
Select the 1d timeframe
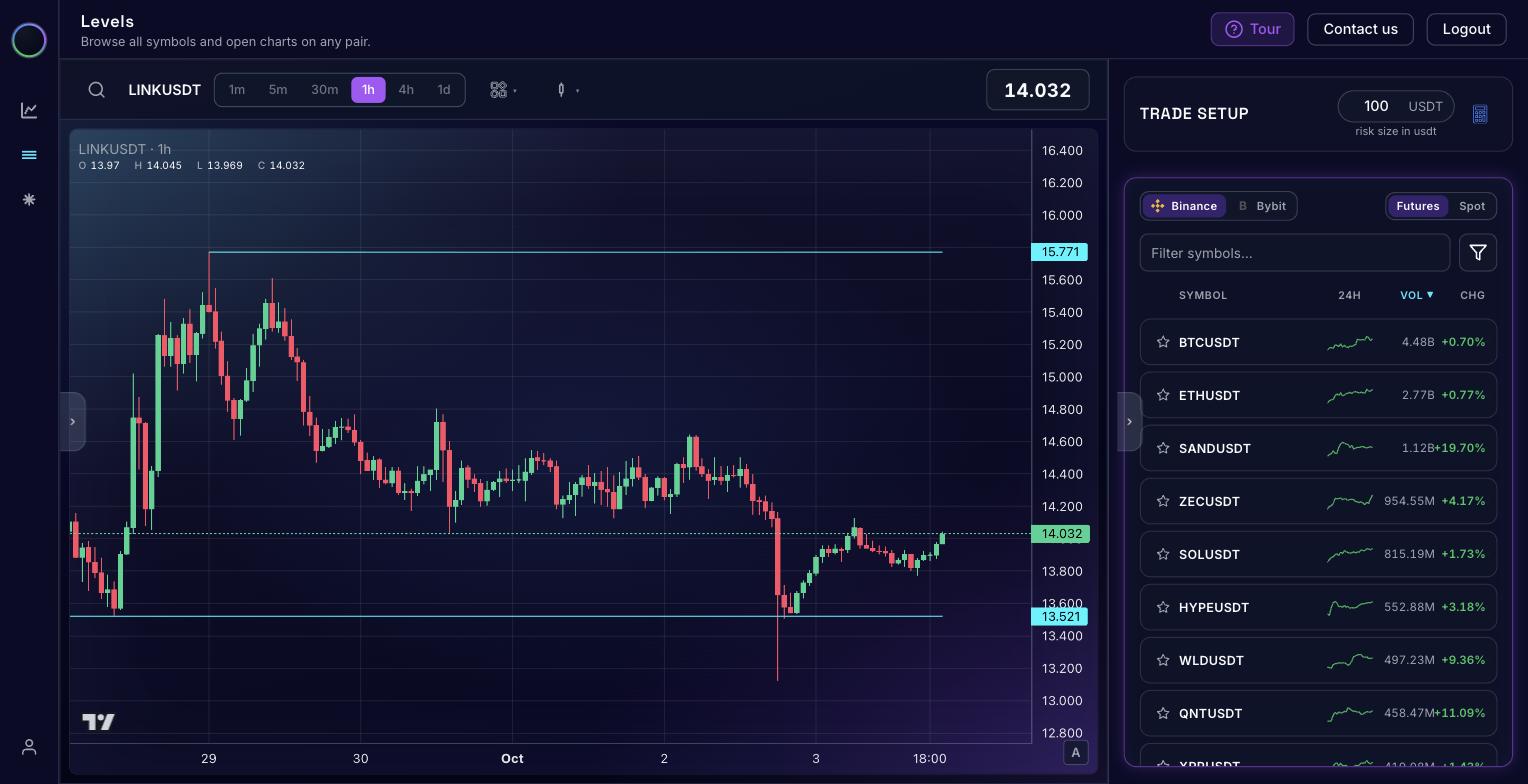point(444,90)
